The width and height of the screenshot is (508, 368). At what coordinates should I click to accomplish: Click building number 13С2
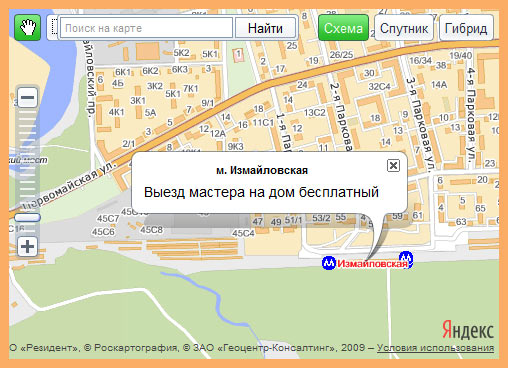point(314,113)
